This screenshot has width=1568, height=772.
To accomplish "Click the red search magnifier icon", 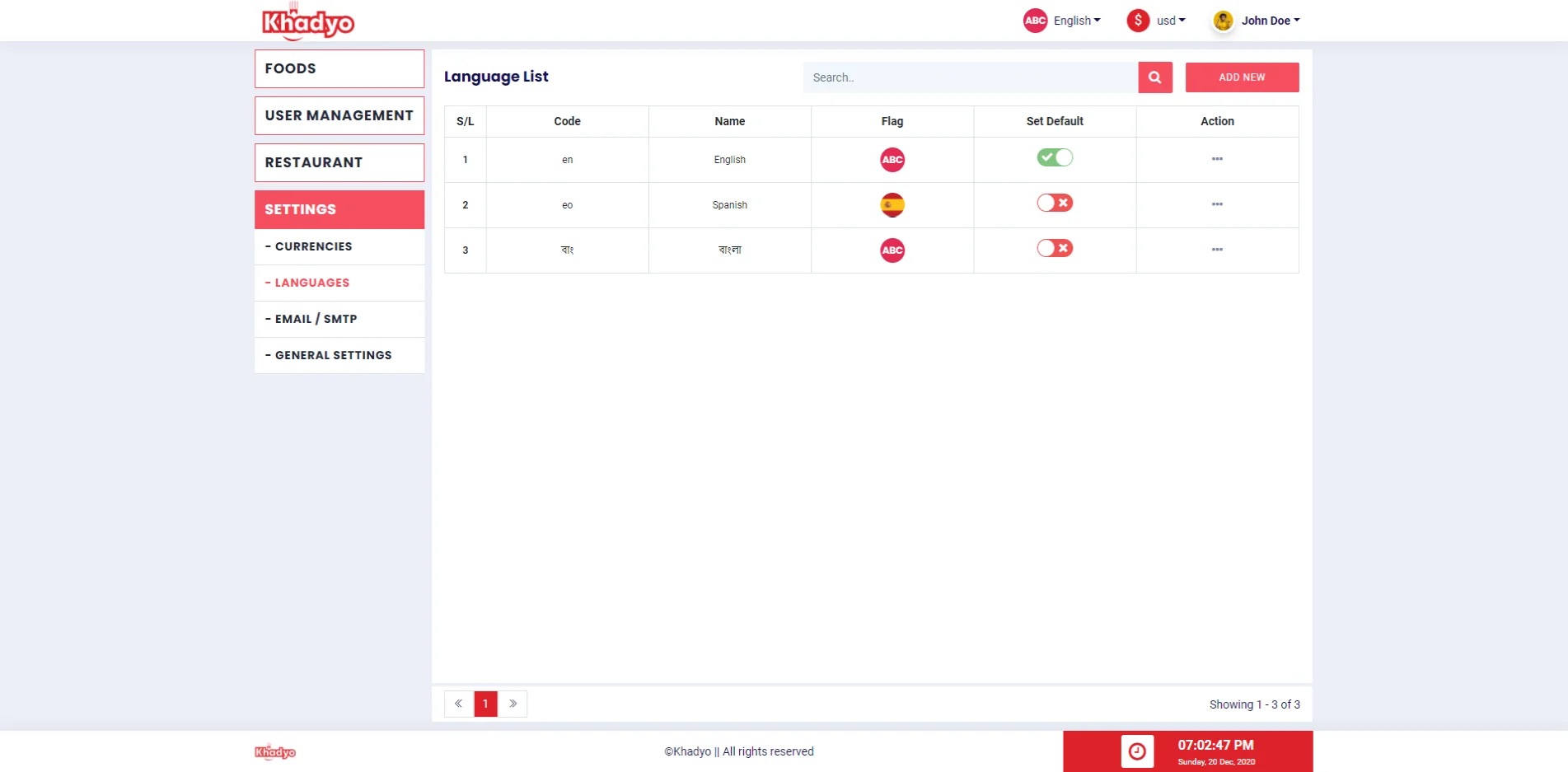I will point(1154,77).
